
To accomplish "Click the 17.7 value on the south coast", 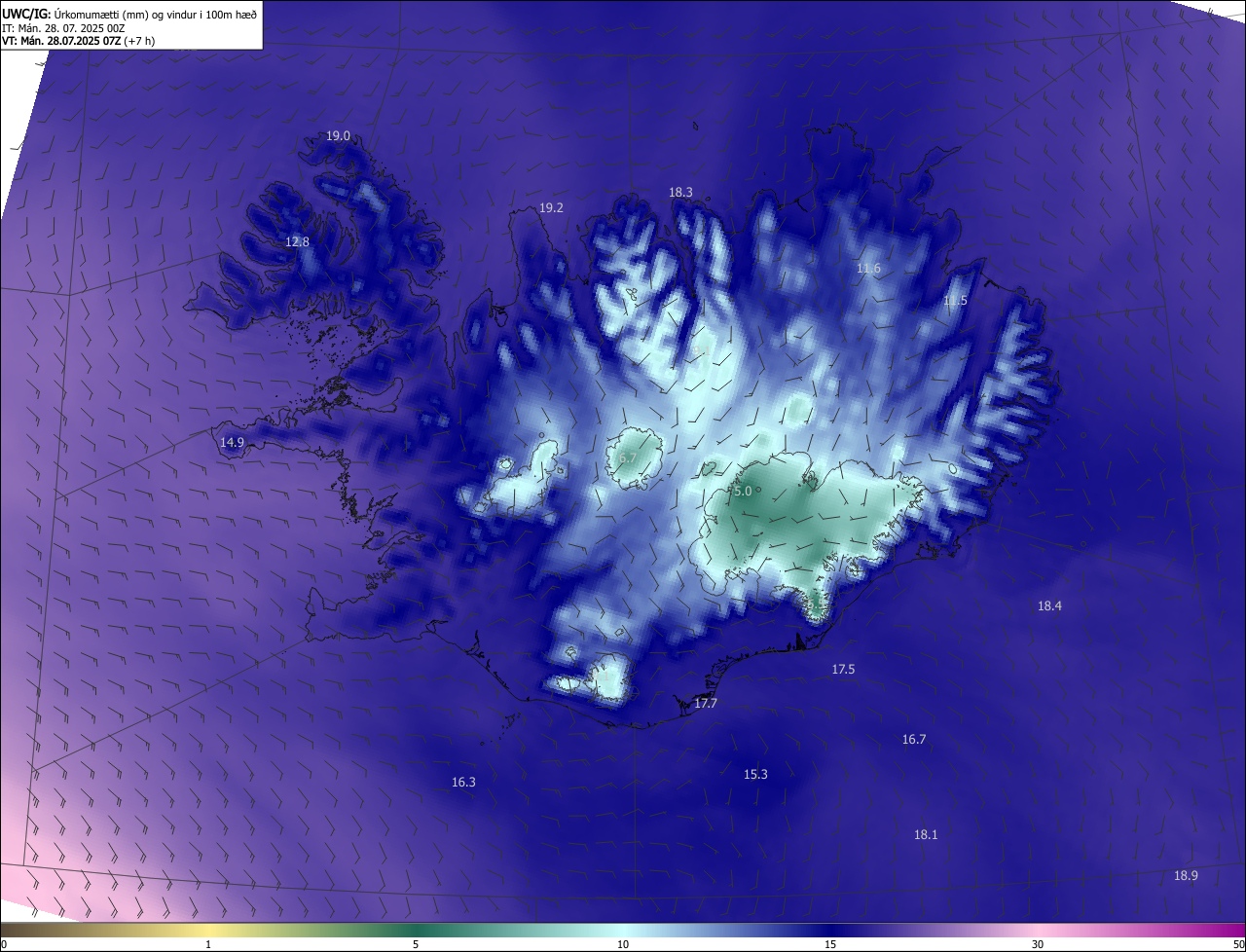I will [705, 704].
